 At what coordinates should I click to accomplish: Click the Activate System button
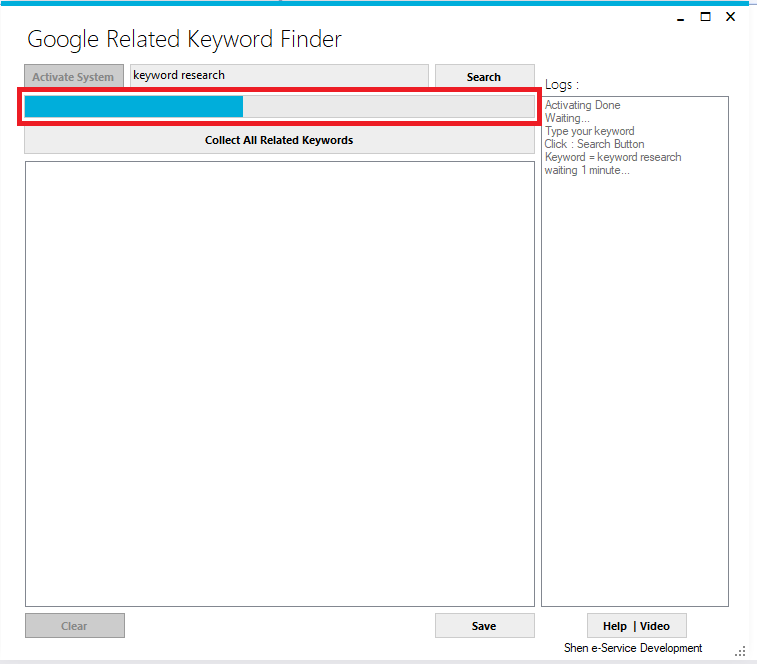tap(74, 77)
